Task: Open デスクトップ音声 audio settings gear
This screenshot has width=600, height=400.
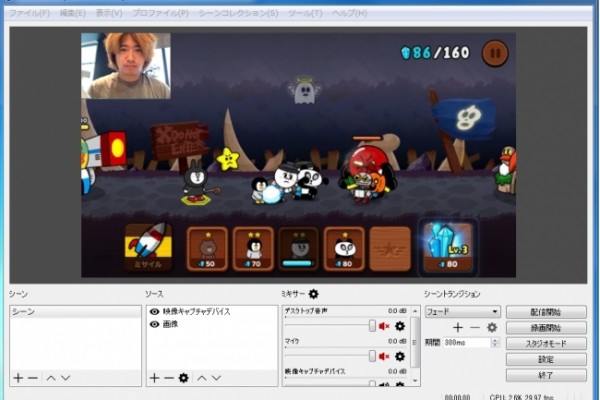Action: pos(400,326)
